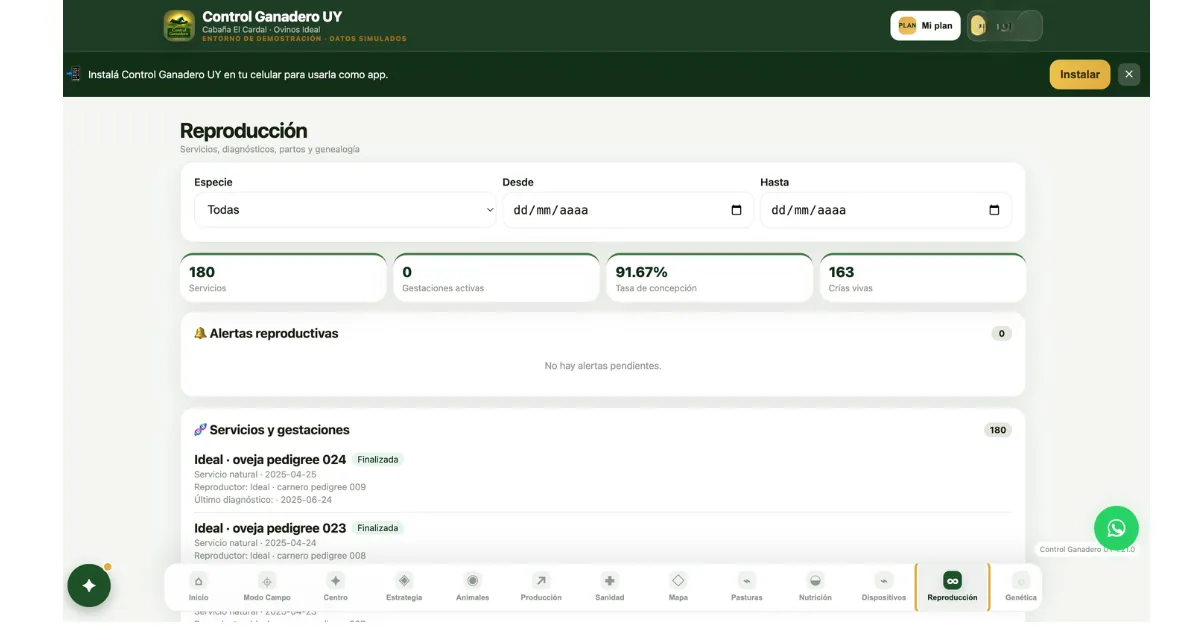The height and width of the screenshot is (630, 1200).
Task: Open the Centro section
Action: click(336, 587)
